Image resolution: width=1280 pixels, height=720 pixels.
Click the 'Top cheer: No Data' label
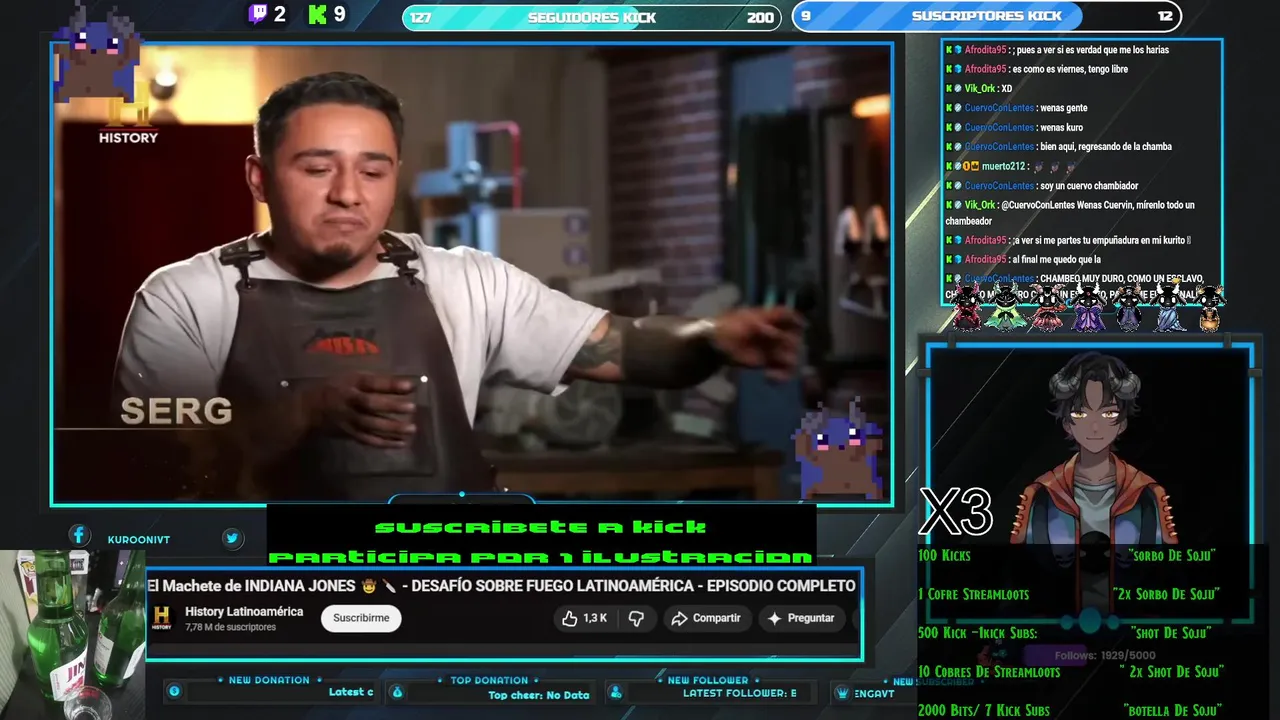(538, 695)
